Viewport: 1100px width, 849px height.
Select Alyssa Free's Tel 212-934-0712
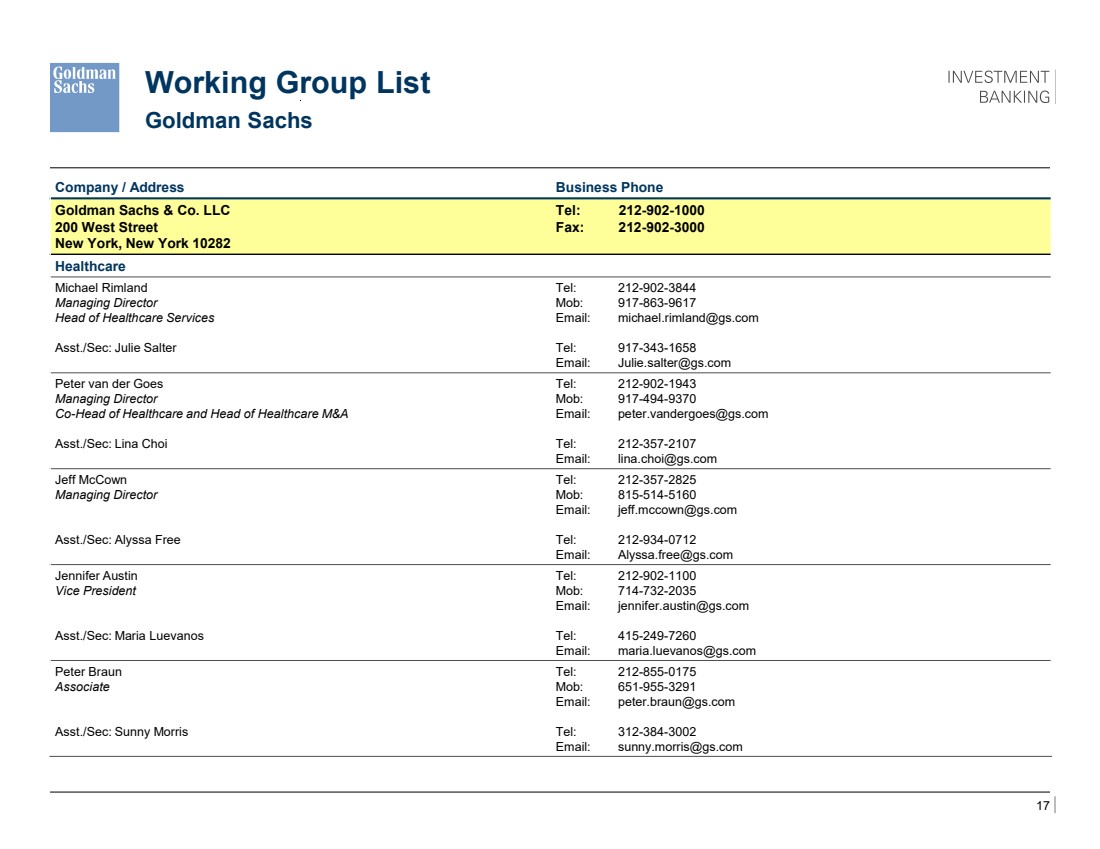tap(657, 540)
